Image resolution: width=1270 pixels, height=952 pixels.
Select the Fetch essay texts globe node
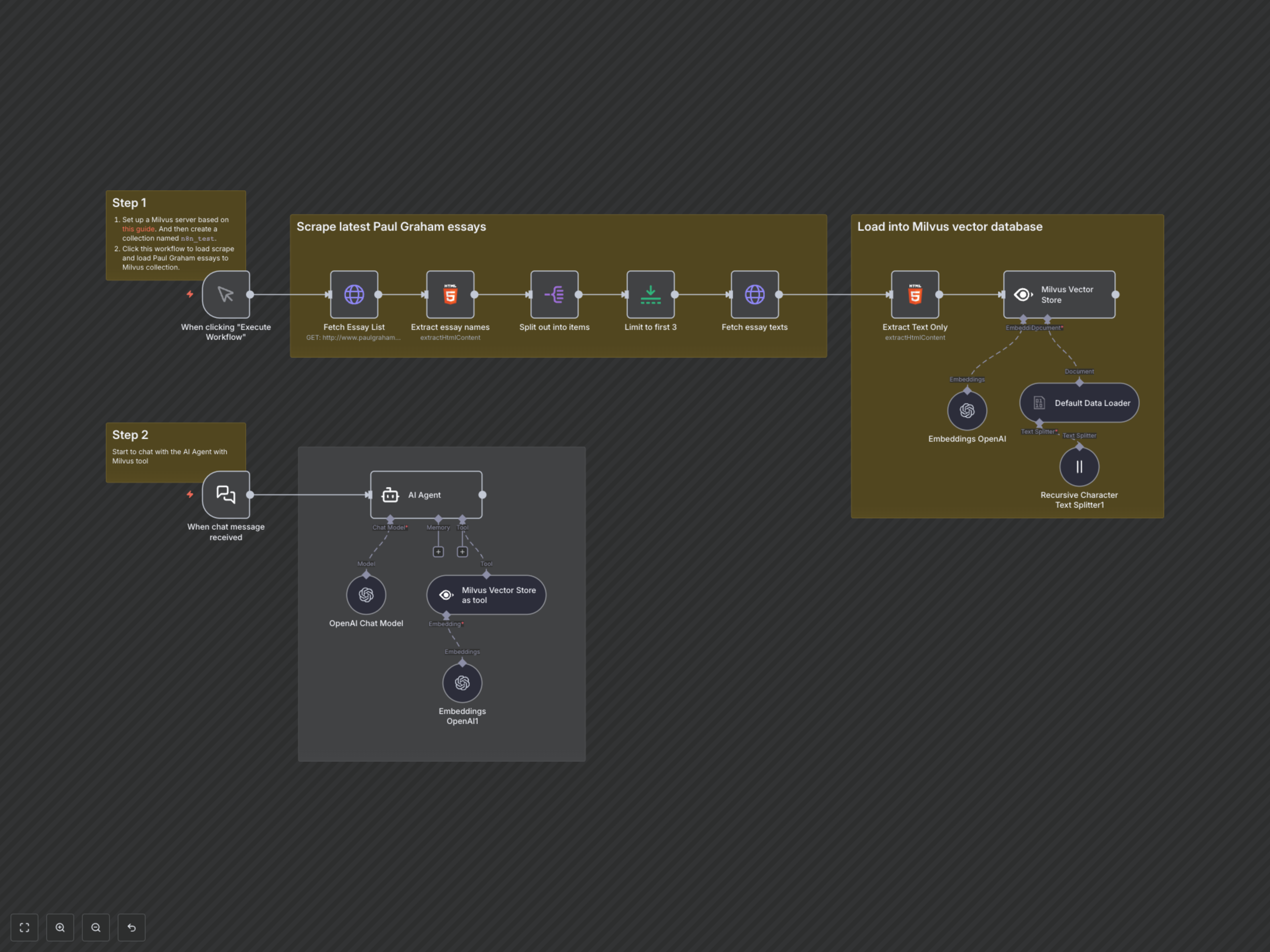[754, 295]
